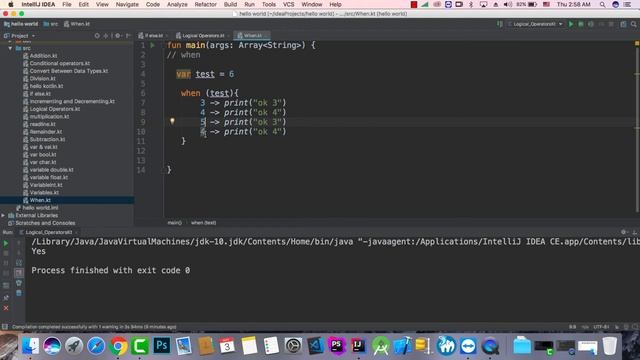This screenshot has width=640, height=360.
Task: Click yellow warning marker at editor scrollbar top
Action: coord(637,43)
